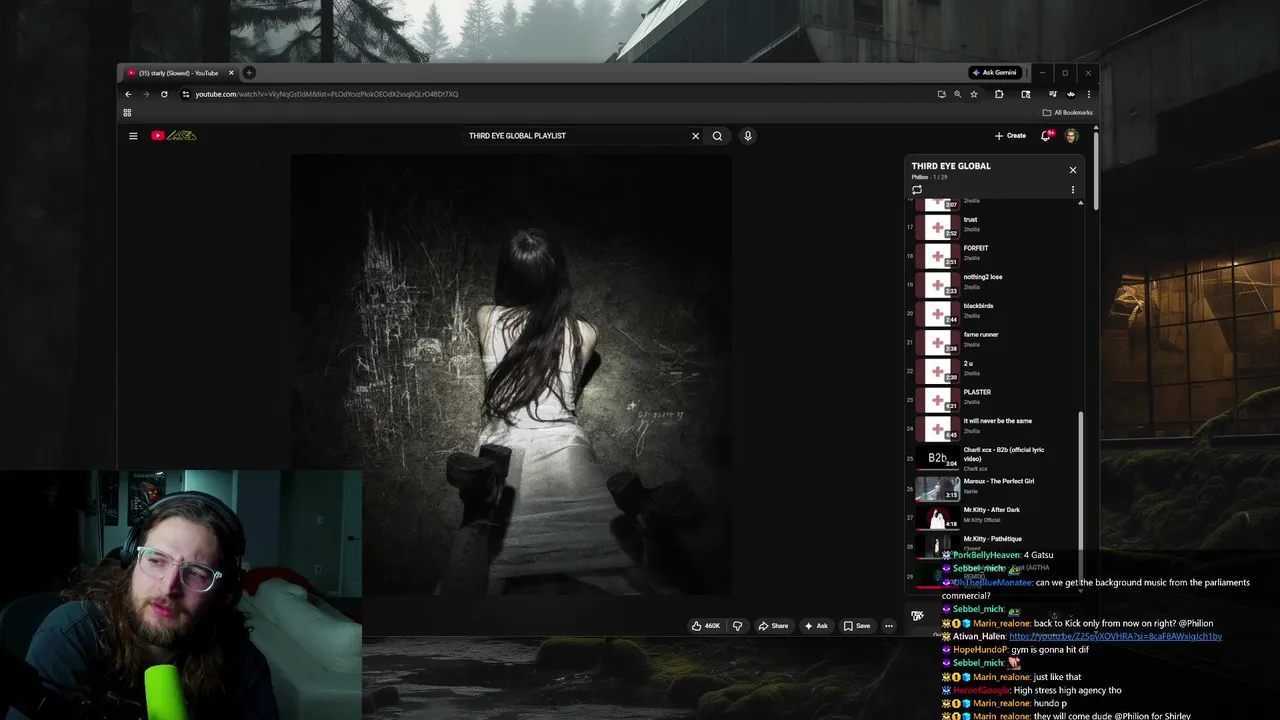Screen dimensions: 1280x720
Task: Click the magnifier search button
Action: pyautogui.click(x=717, y=136)
